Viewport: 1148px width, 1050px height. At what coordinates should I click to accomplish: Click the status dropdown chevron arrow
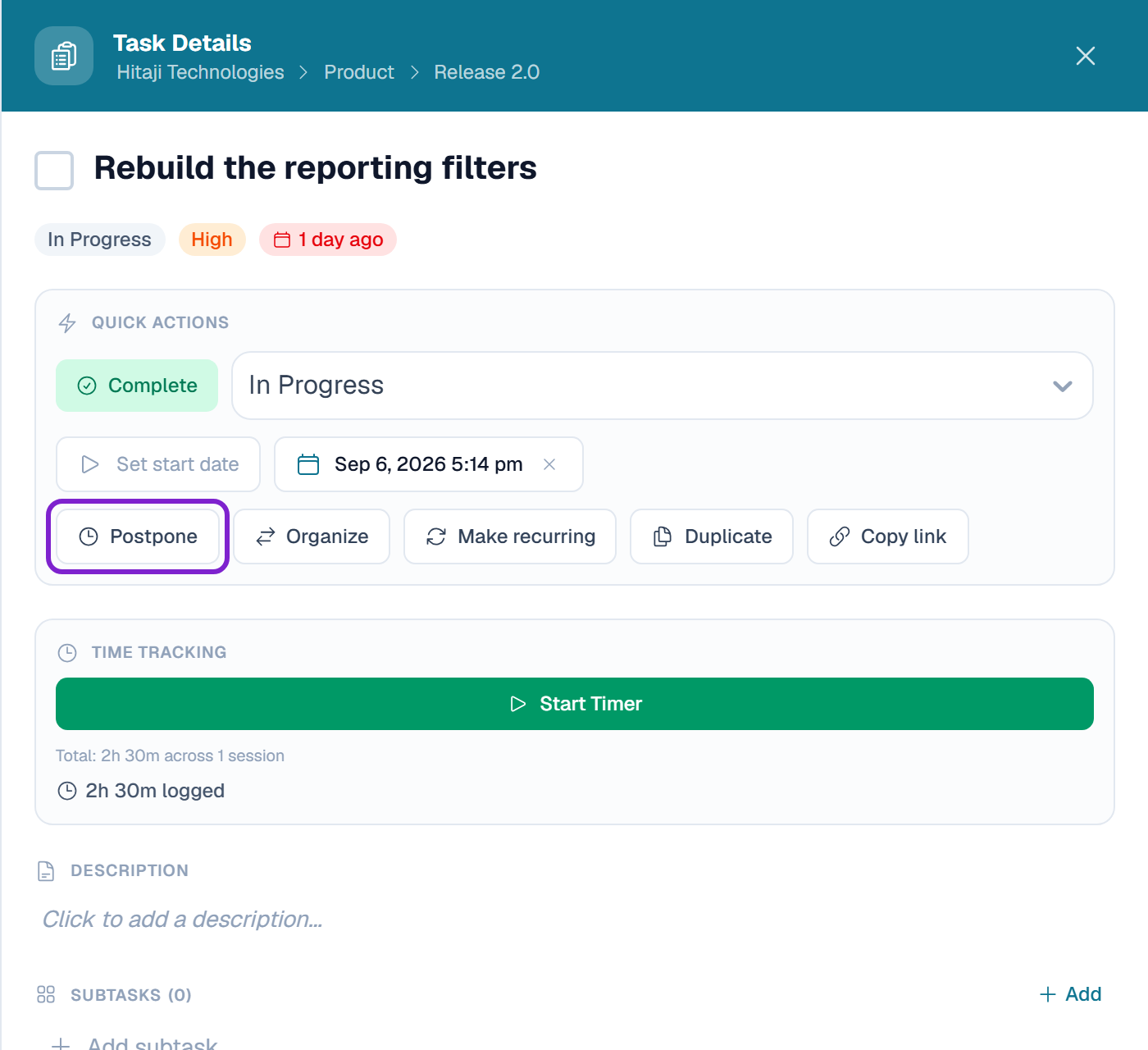(1063, 386)
